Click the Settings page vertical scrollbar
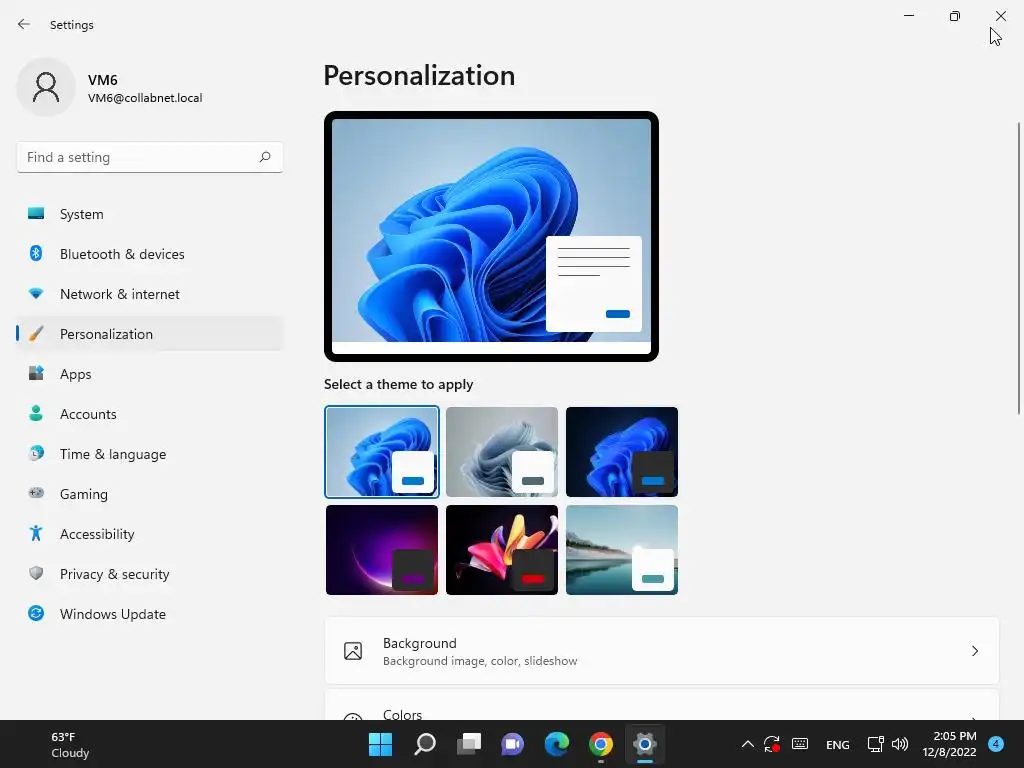The height and width of the screenshot is (768, 1024). click(x=1019, y=268)
